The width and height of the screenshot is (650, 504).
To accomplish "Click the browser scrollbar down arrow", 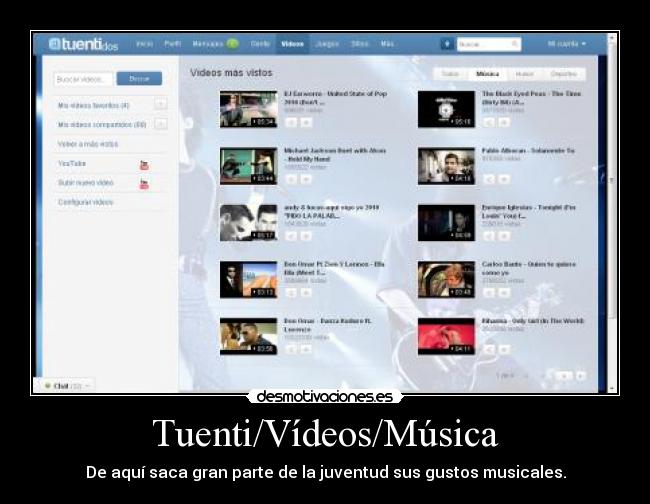I will [x=611, y=389].
